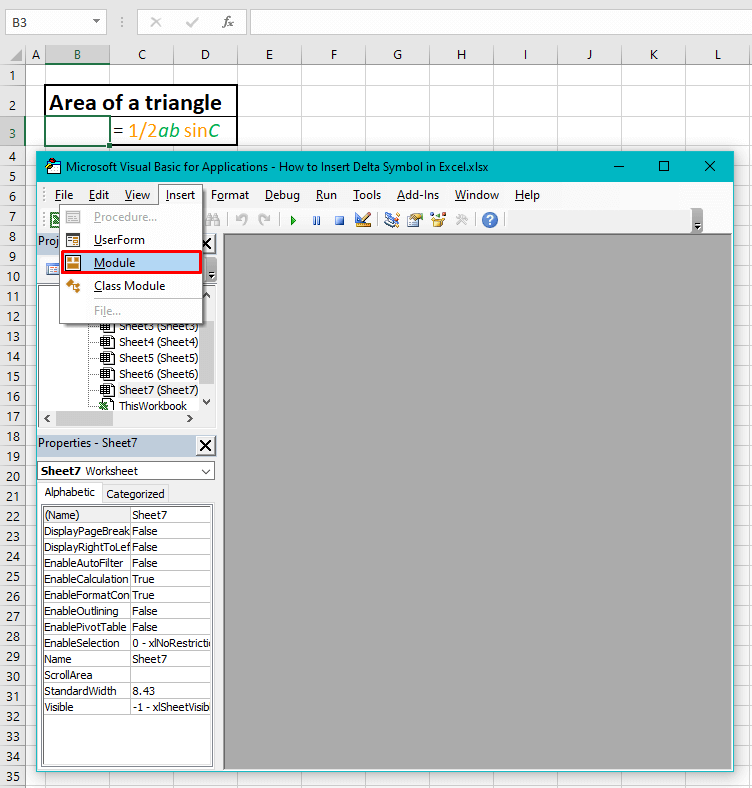Switch to the Alphabetic properties tab
752x788 pixels.
click(x=69, y=492)
